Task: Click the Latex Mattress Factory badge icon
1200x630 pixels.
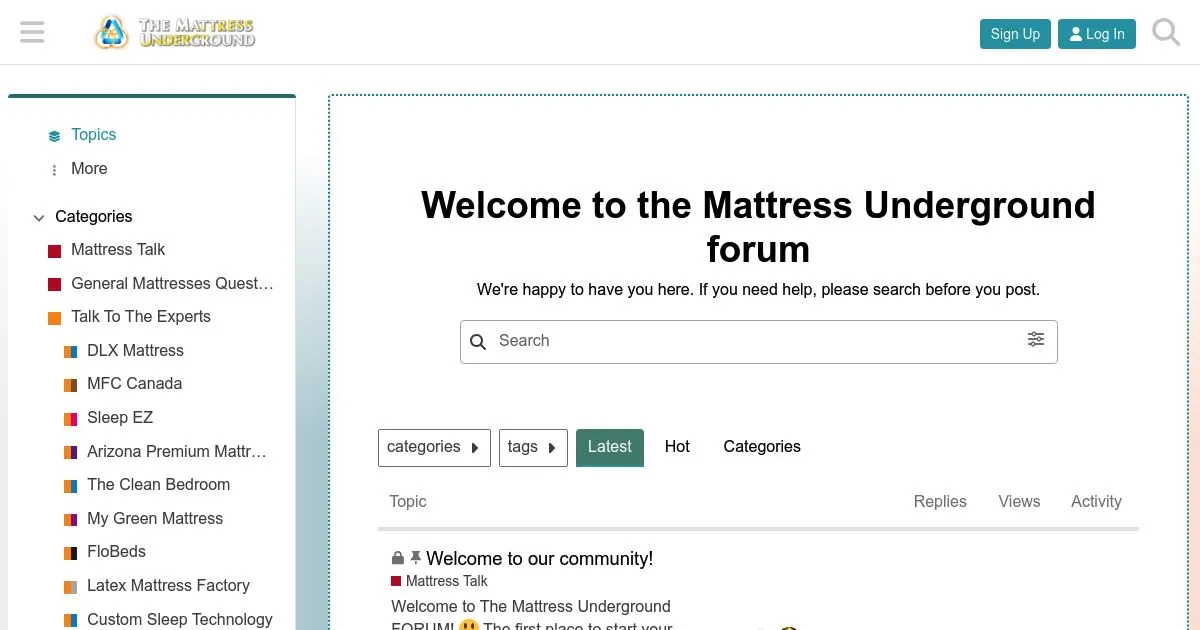Action: click(71, 587)
